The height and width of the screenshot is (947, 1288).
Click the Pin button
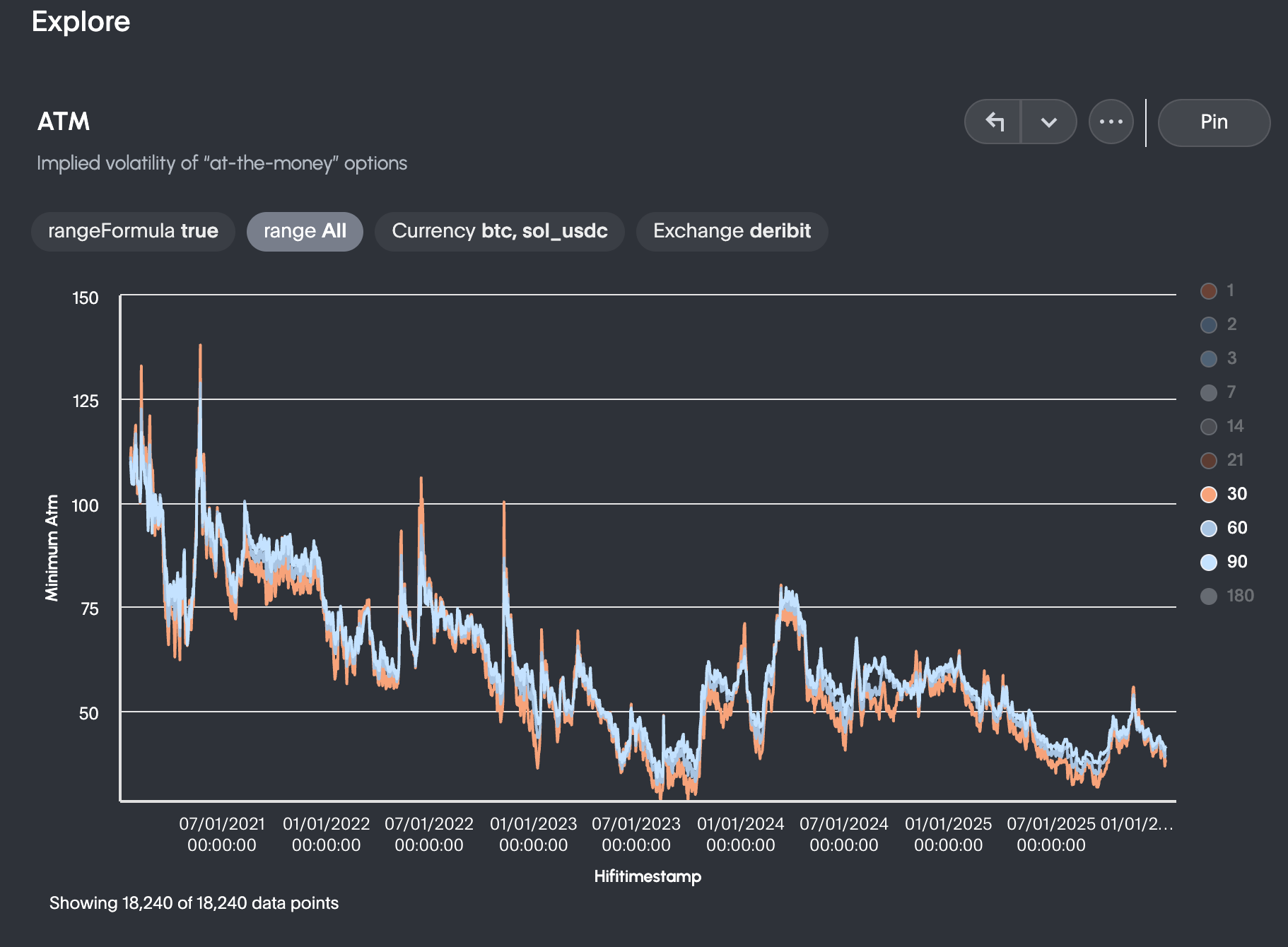pos(1213,122)
